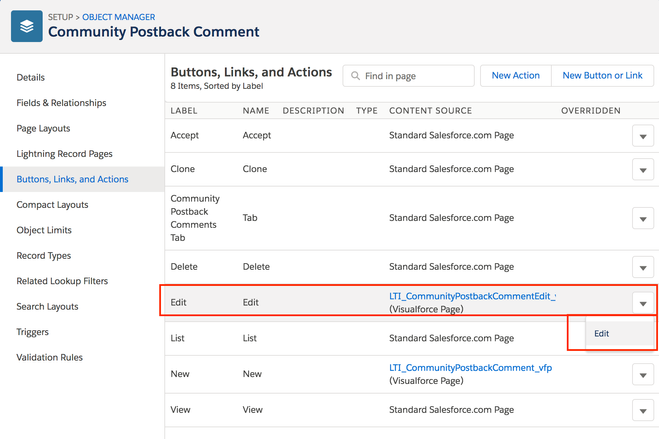Open dropdown for Community Postback Comments Tab row

(x=643, y=218)
